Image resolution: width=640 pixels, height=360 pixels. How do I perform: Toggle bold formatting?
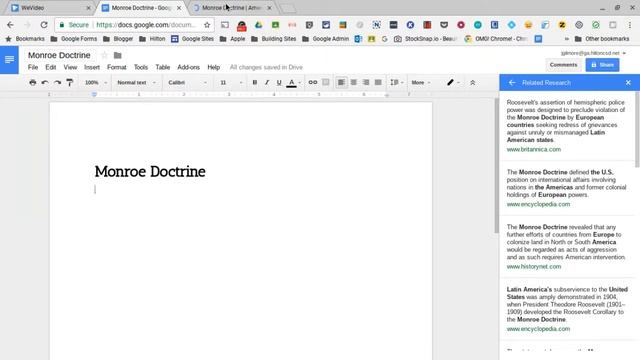[x=255, y=82]
